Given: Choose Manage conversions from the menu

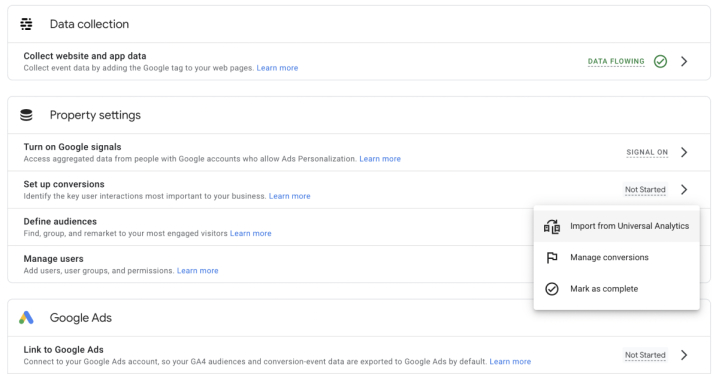Looking at the screenshot, I should [617, 258].
